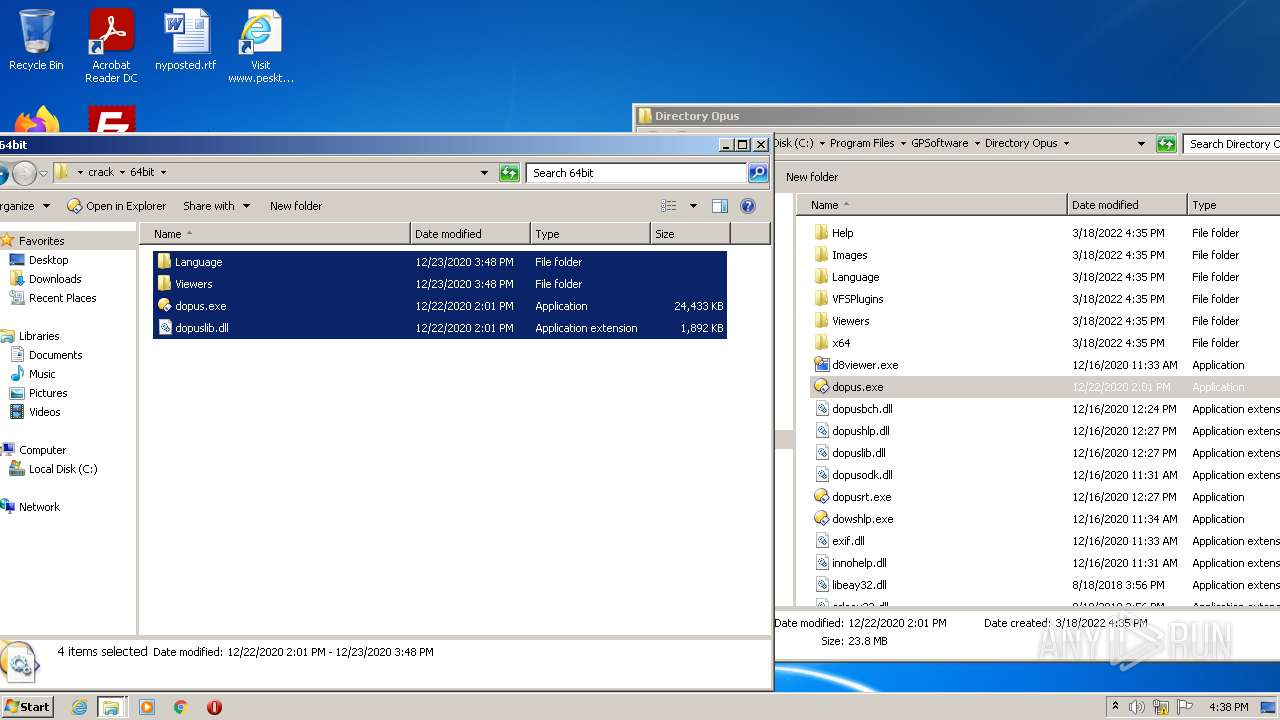Click the Action Center flag tray icon
This screenshot has height=720, width=1280.
coord(1185,707)
